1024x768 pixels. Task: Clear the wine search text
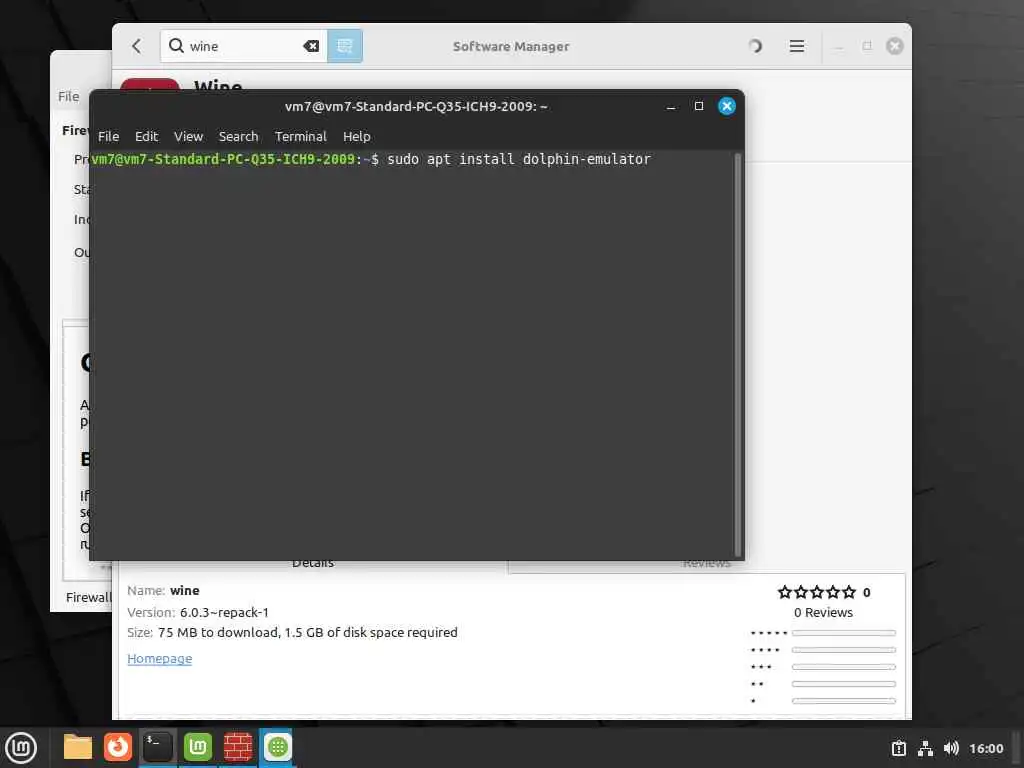click(312, 46)
